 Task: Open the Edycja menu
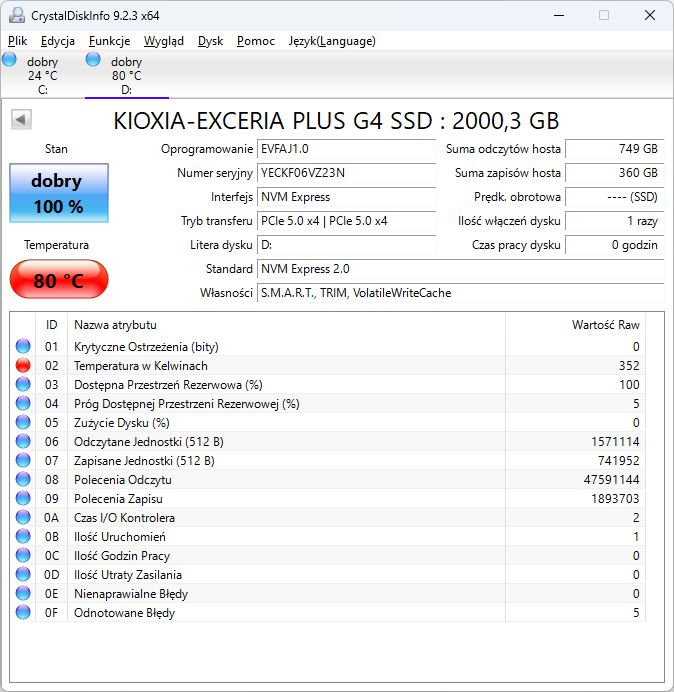pos(57,41)
